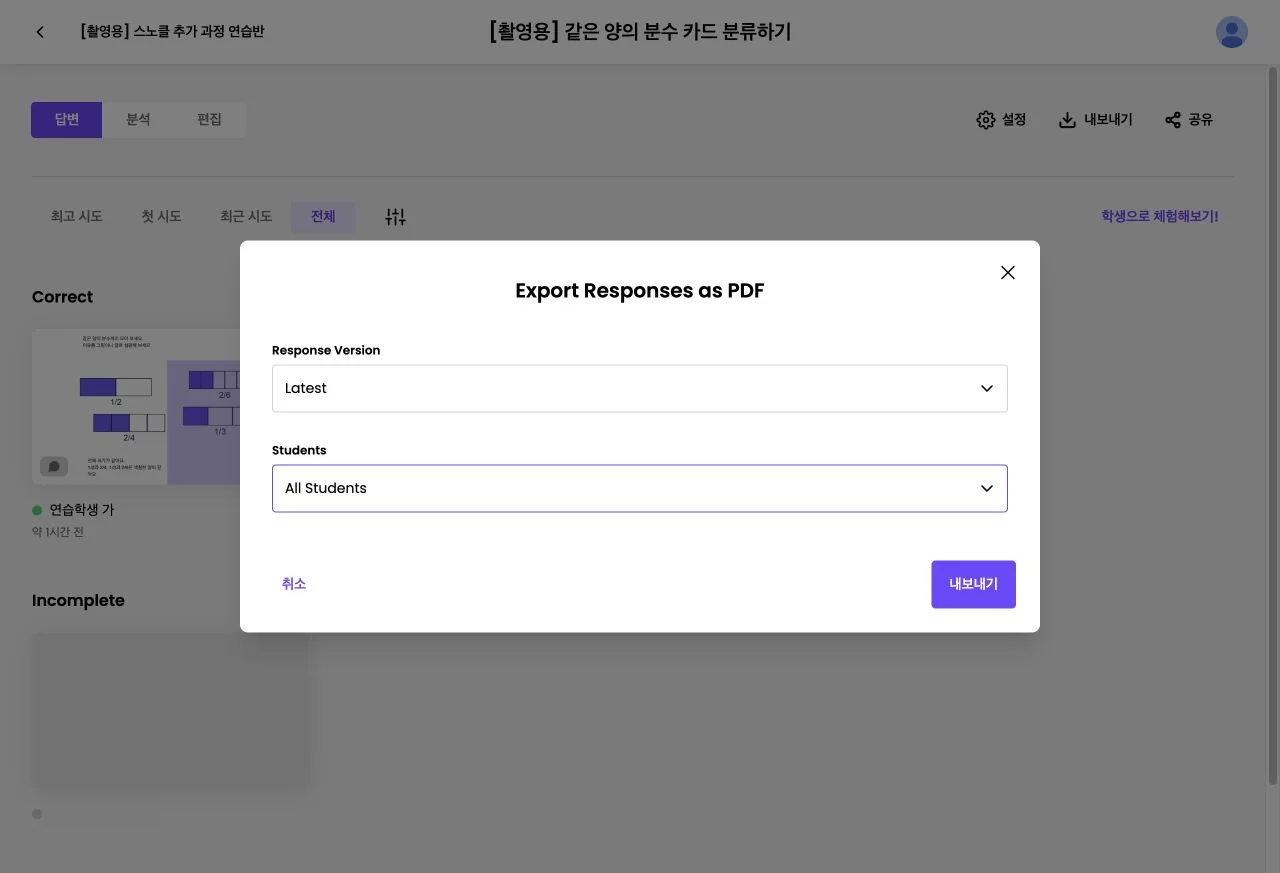Click the Export Responses as PDF title
The height and width of the screenshot is (873, 1280).
click(x=640, y=291)
